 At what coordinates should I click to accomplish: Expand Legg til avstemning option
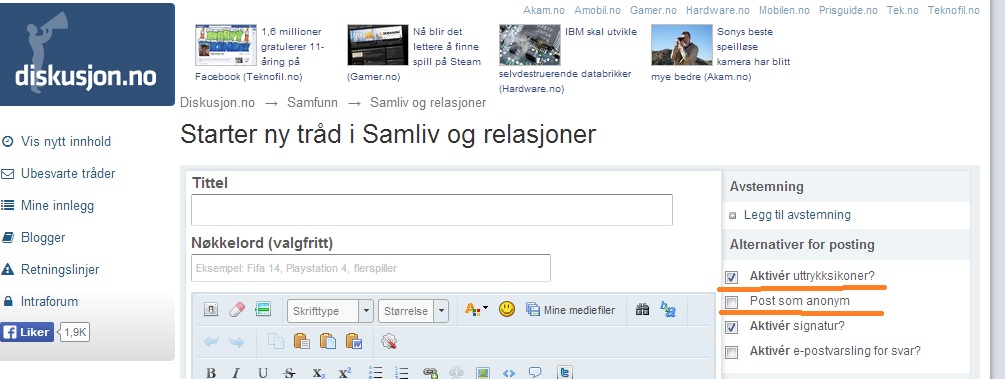[x=797, y=215]
